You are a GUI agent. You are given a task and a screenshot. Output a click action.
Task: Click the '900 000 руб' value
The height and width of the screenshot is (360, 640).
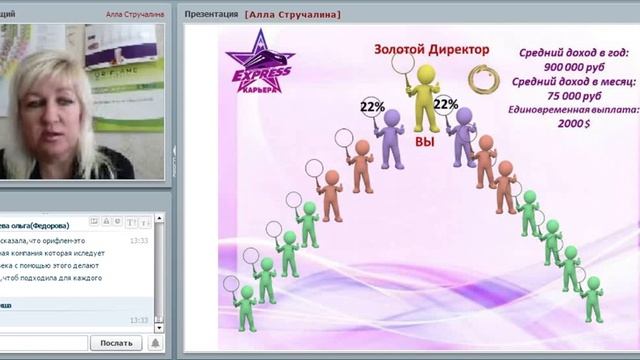tap(574, 67)
